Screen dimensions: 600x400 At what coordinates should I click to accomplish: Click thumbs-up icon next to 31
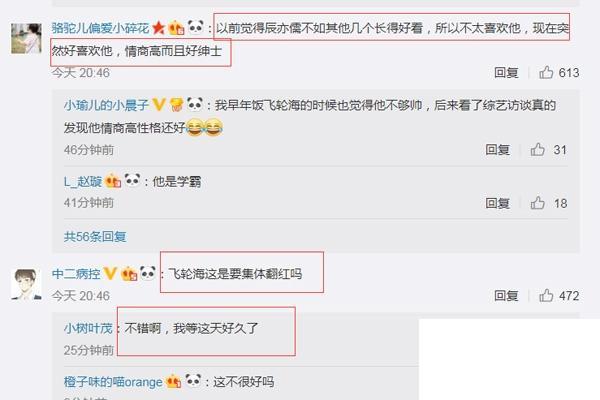(x=538, y=149)
